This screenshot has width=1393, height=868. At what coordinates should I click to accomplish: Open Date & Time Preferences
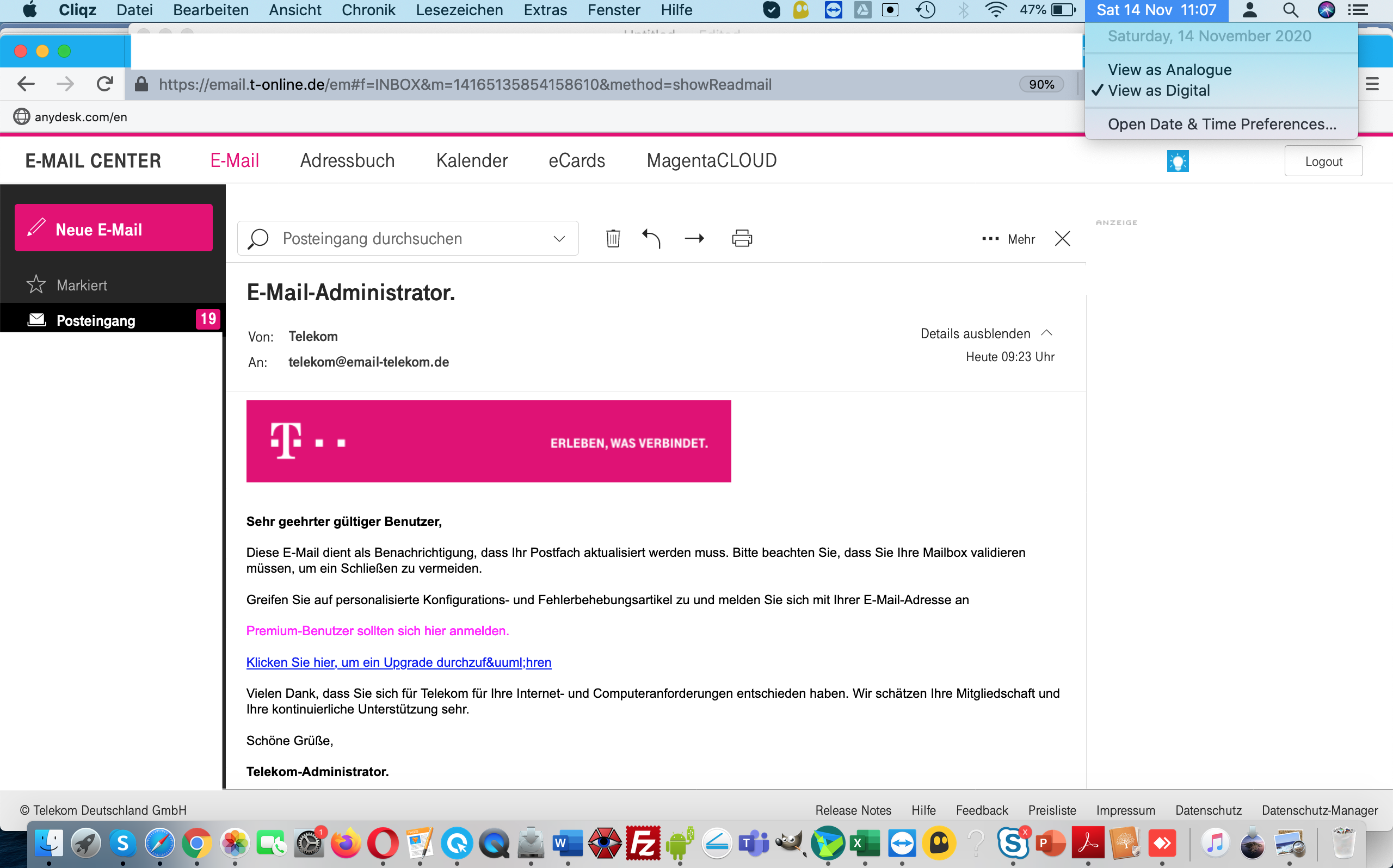pos(1221,124)
